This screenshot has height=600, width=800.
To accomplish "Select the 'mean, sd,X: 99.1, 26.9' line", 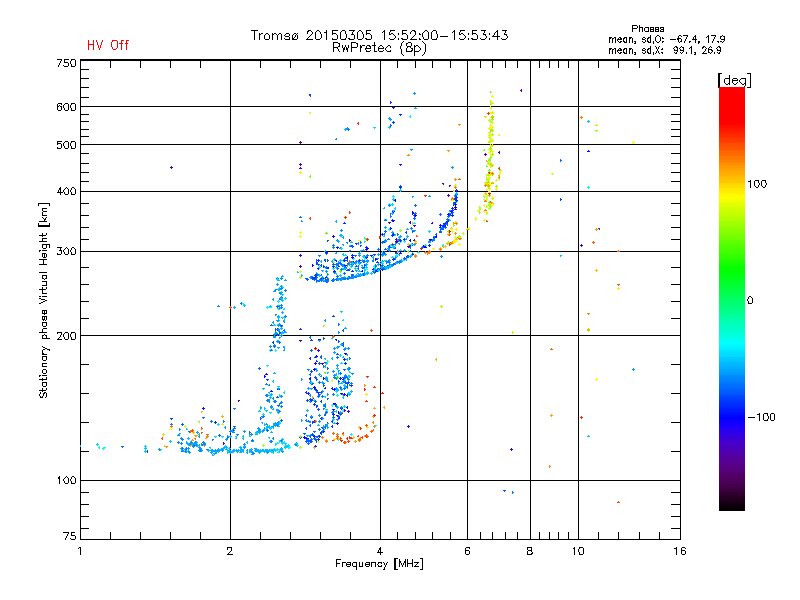I will pos(664,50).
